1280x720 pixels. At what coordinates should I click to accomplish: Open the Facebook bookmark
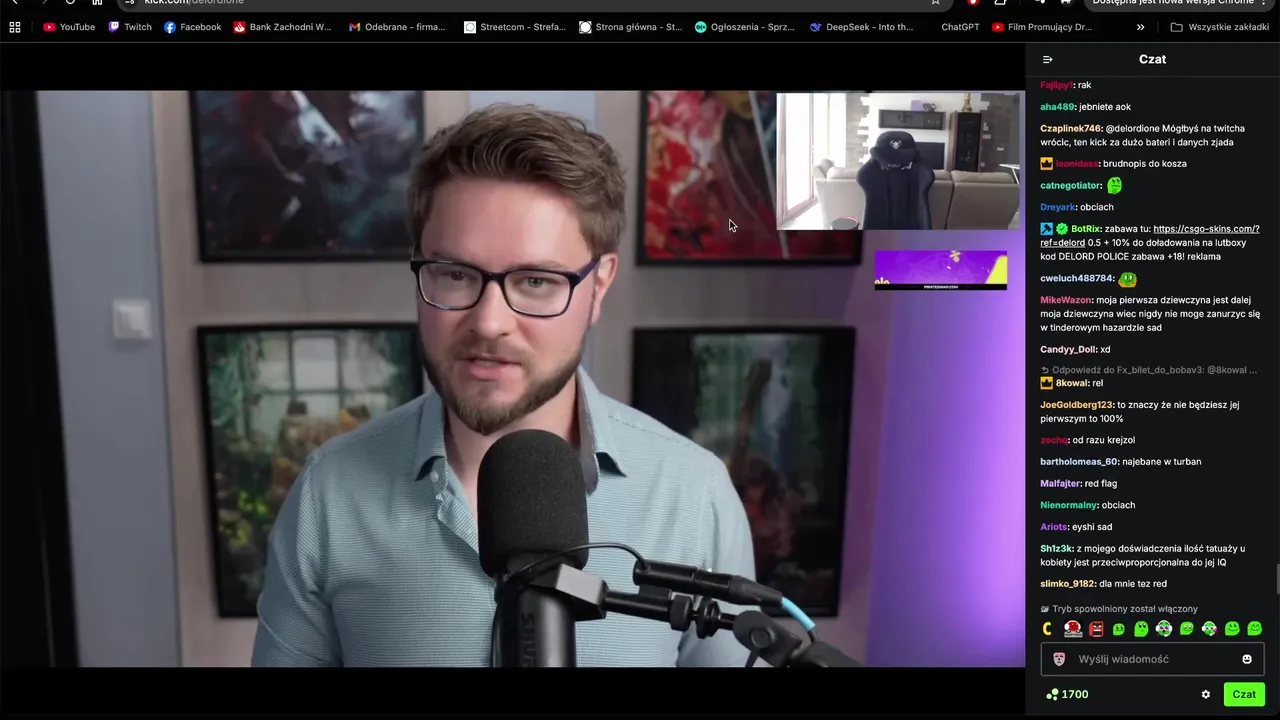click(192, 27)
